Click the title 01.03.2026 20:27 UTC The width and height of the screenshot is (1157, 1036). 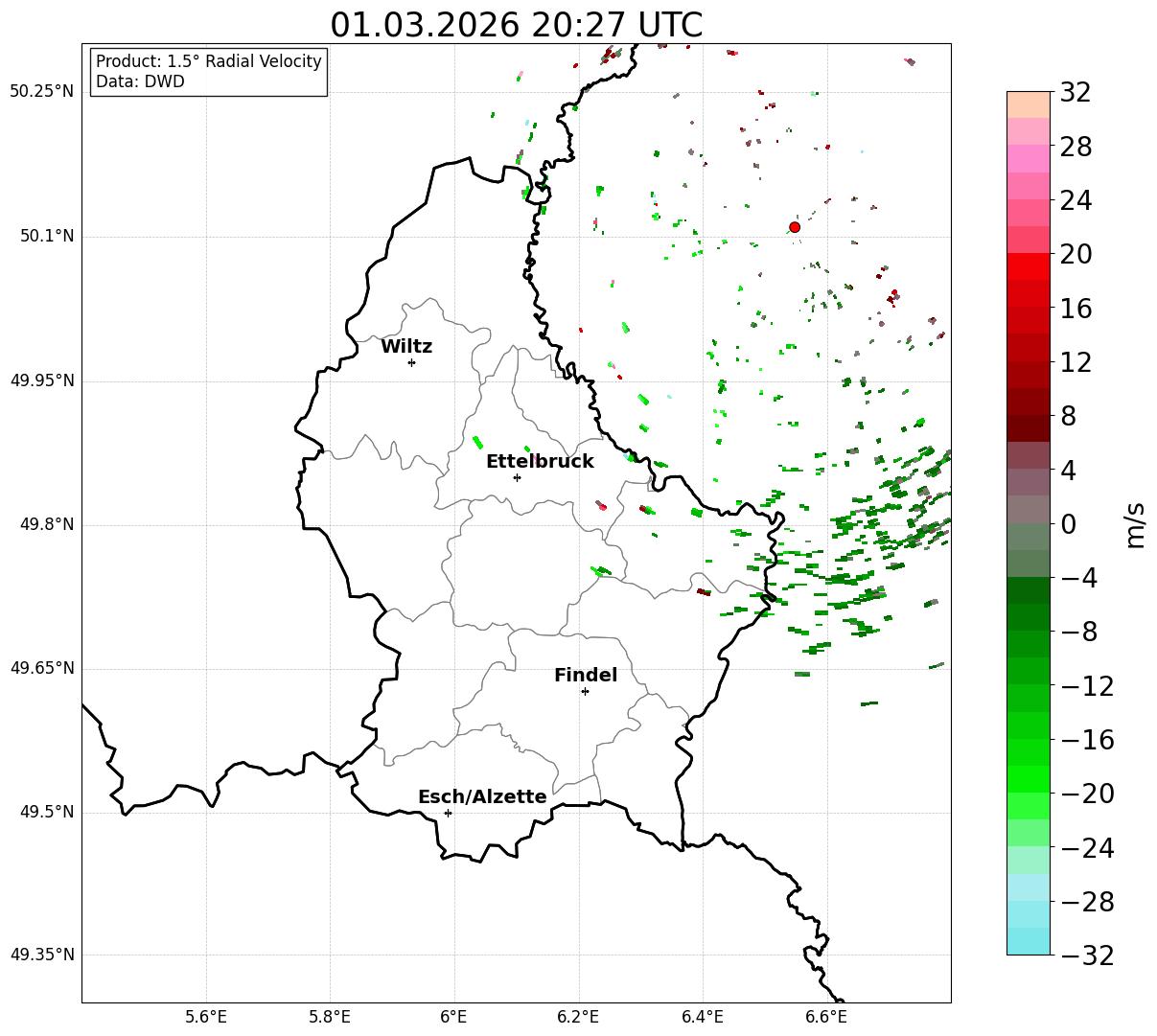517,25
